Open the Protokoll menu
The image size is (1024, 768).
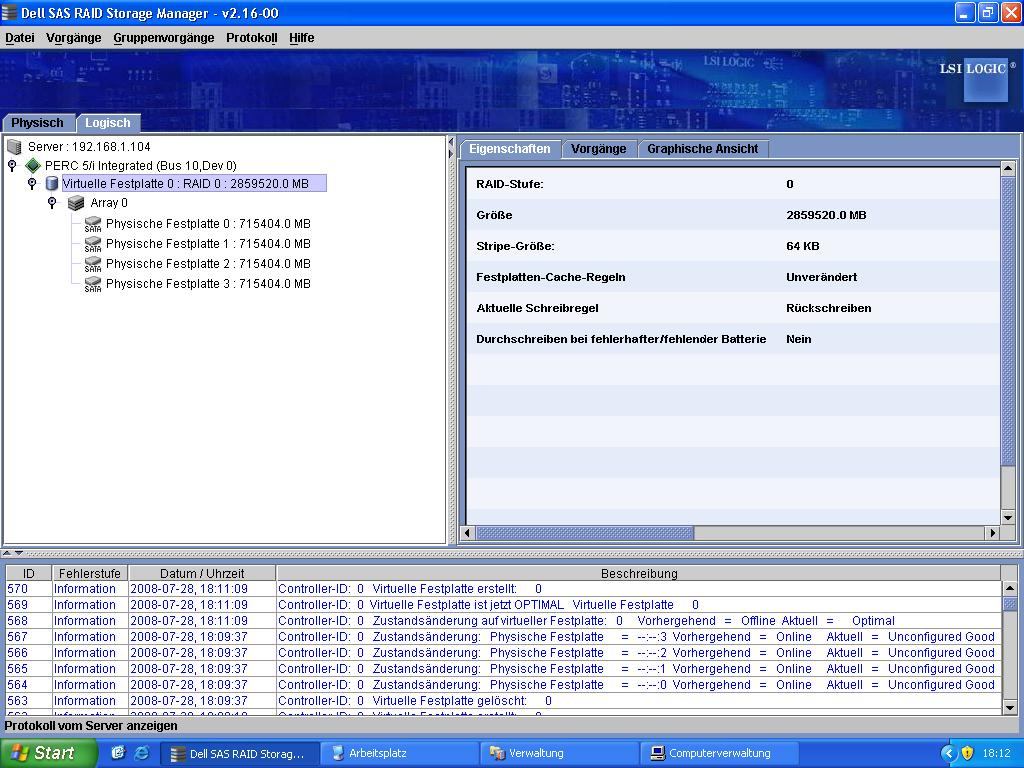[251, 38]
